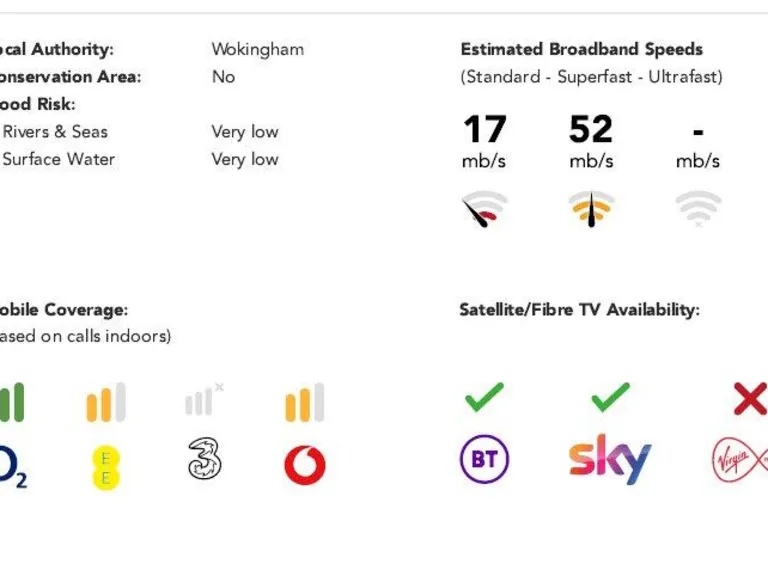The image size is (768, 576).
Task: Click the orange signal bars above Vodafone
Action: coord(305,402)
